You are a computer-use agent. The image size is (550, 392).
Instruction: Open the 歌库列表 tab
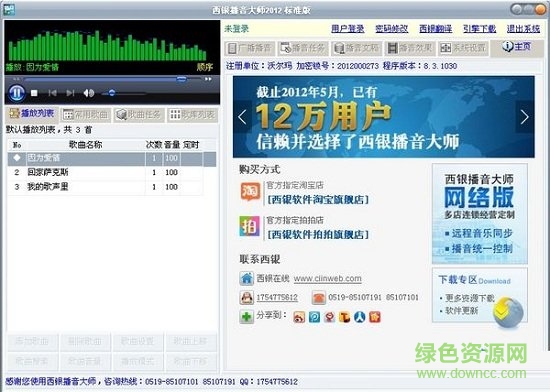192,115
